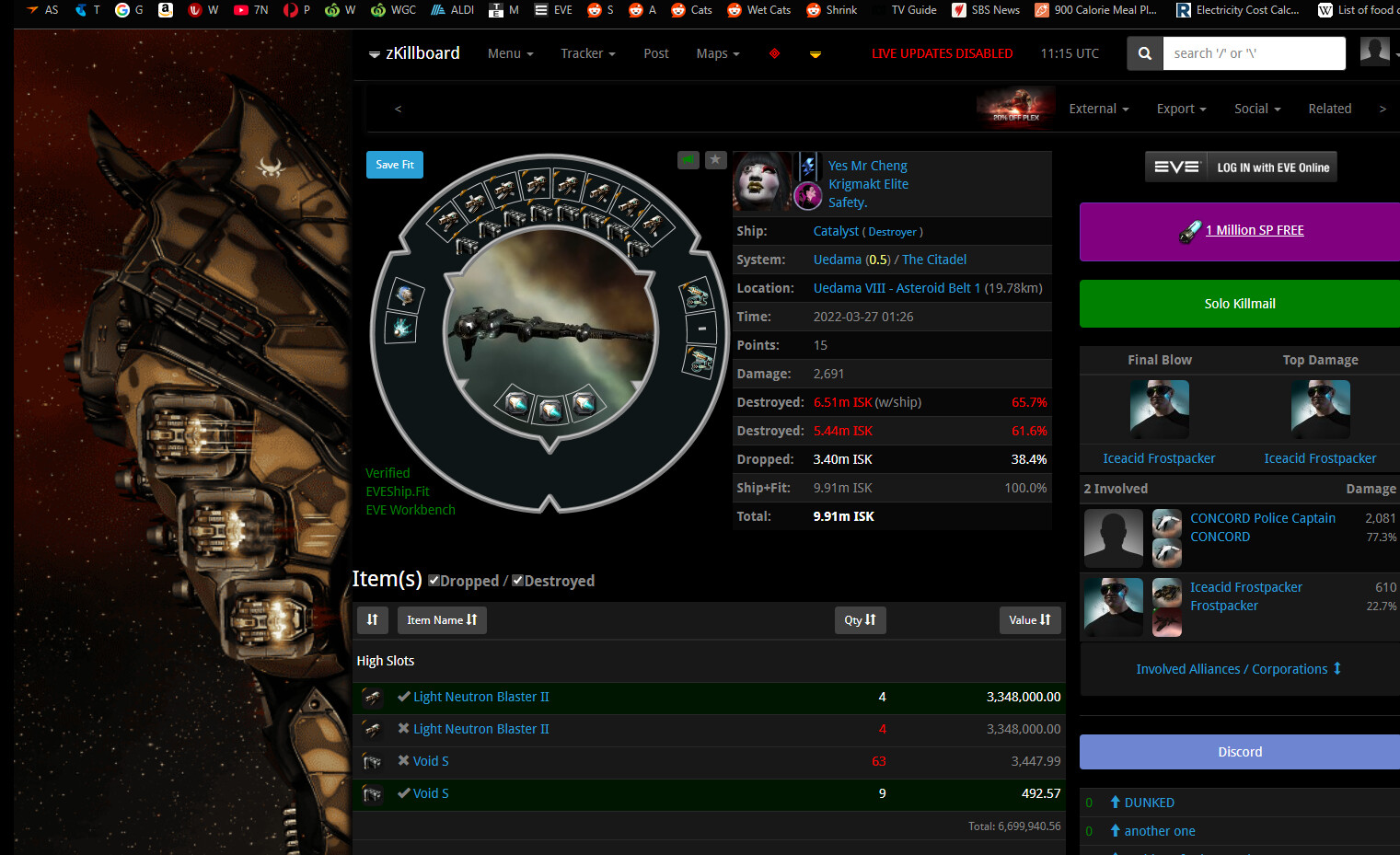This screenshot has width=1400, height=855.
Task: Go to previous kill with left arrow
Action: point(398,109)
